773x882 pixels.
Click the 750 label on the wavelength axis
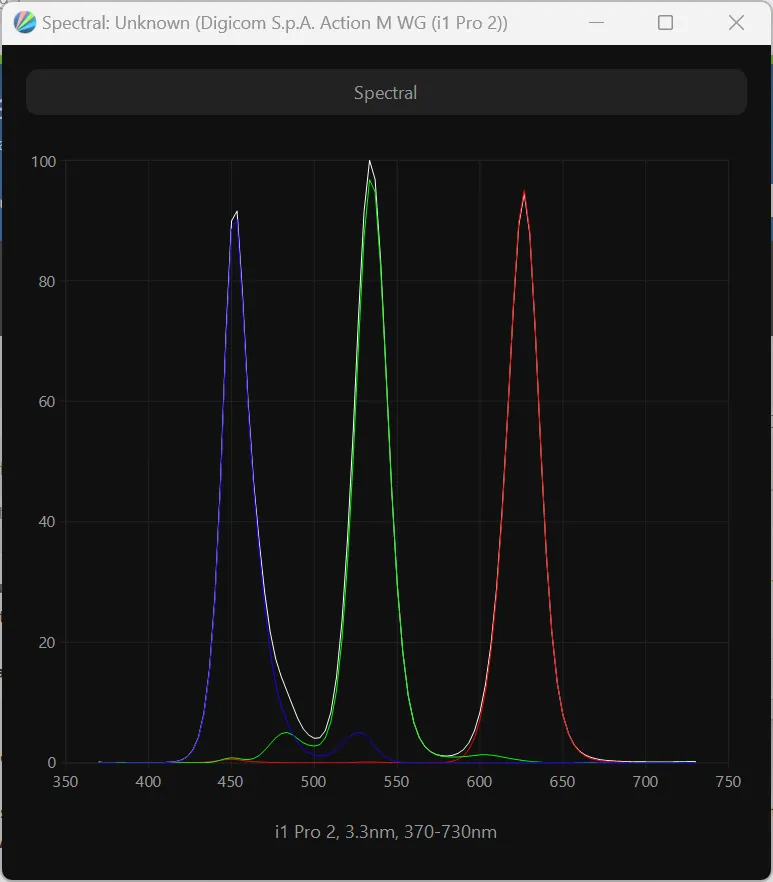click(728, 782)
